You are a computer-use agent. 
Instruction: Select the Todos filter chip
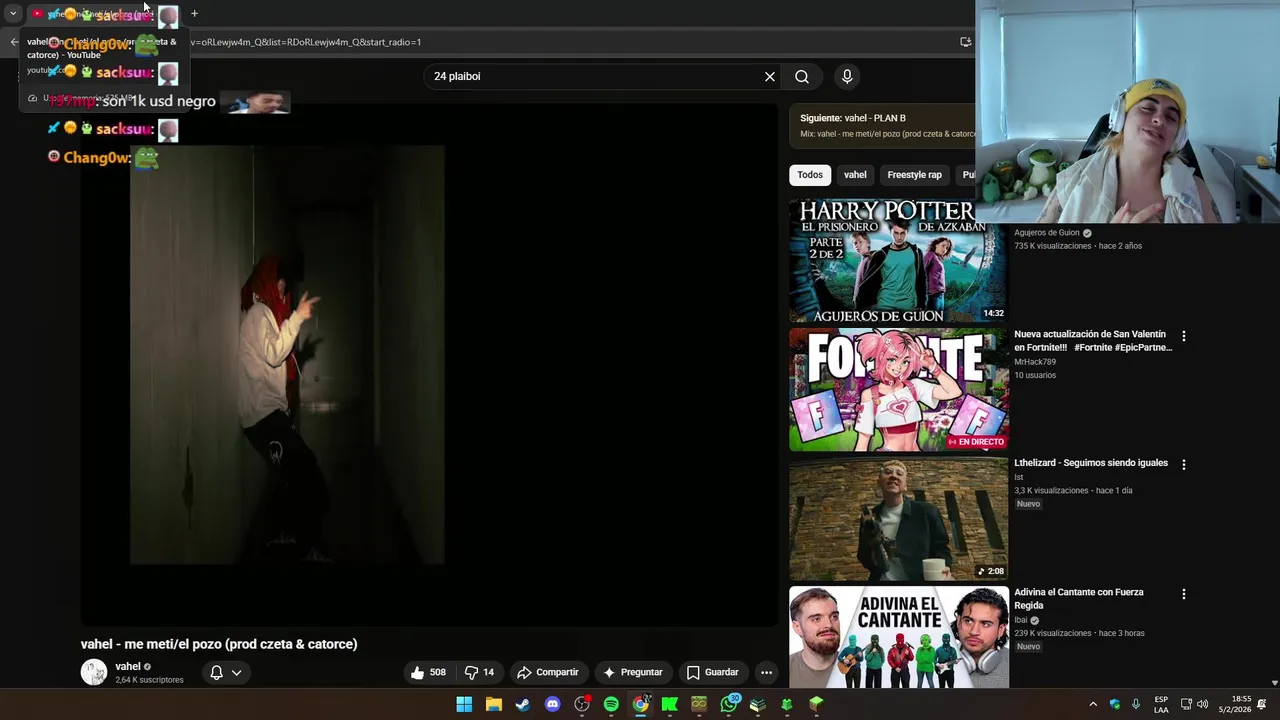[x=810, y=175]
